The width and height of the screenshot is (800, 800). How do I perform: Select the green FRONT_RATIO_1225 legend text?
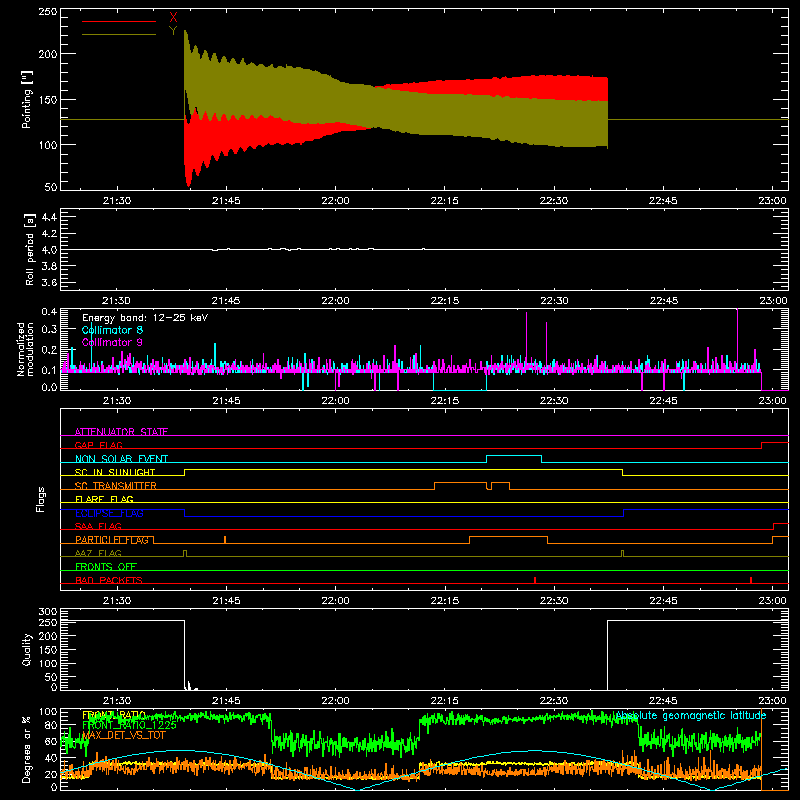click(x=129, y=725)
